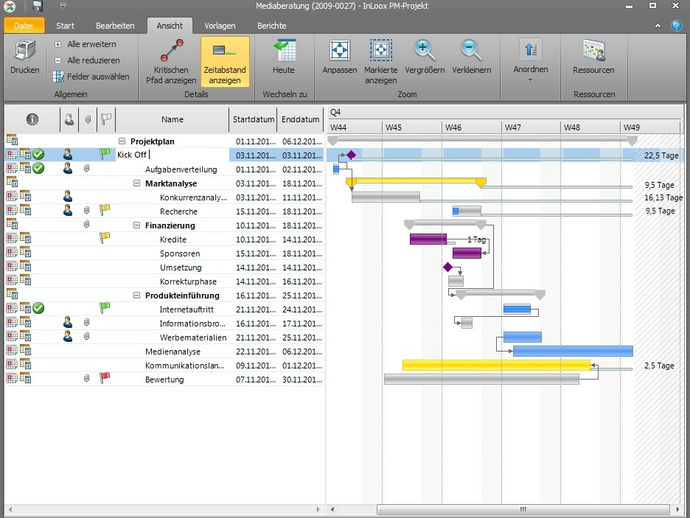The image size is (690, 518).
Task: Collapse the Marktanalyse group
Action: click(136, 184)
